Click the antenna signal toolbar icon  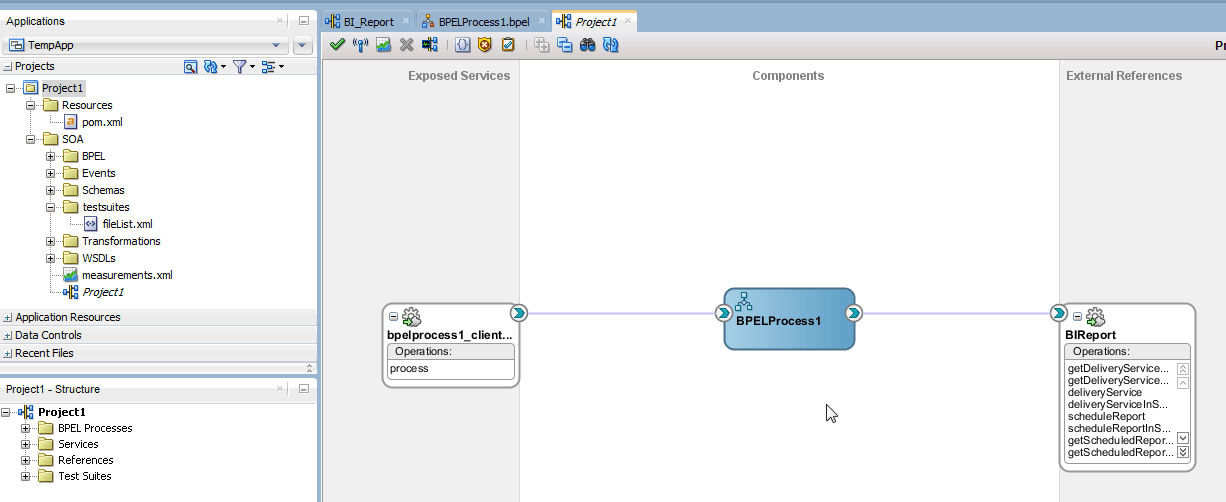(x=361, y=44)
